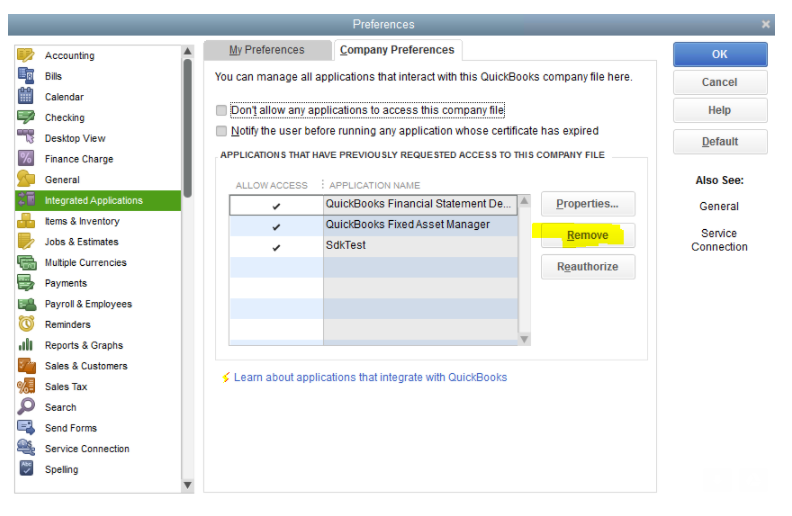
Task: Toggle access checkmark for QuickBooks Financial Statement Designer
Action: click(x=276, y=205)
